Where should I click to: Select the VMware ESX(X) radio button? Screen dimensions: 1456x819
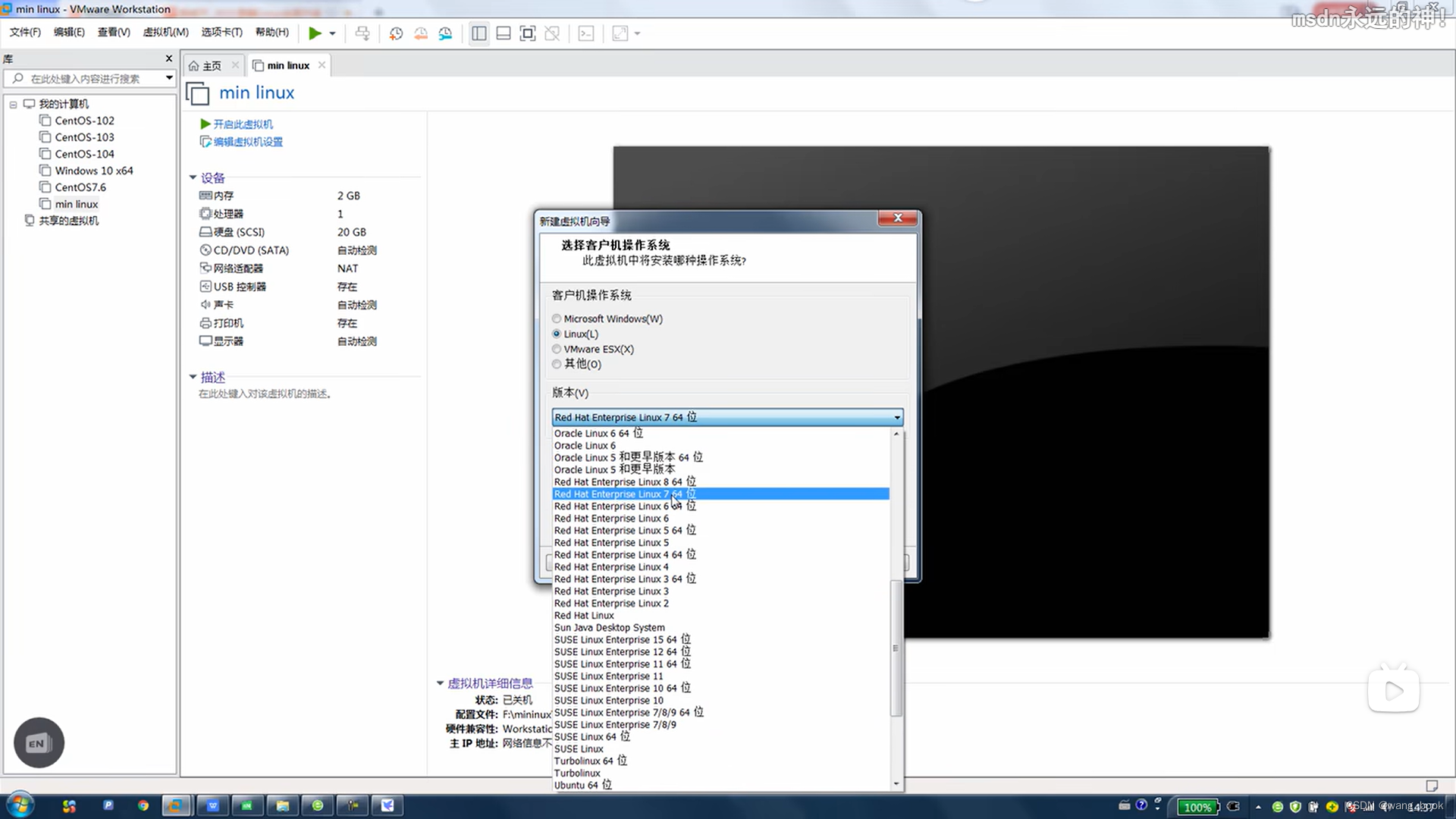click(x=557, y=350)
